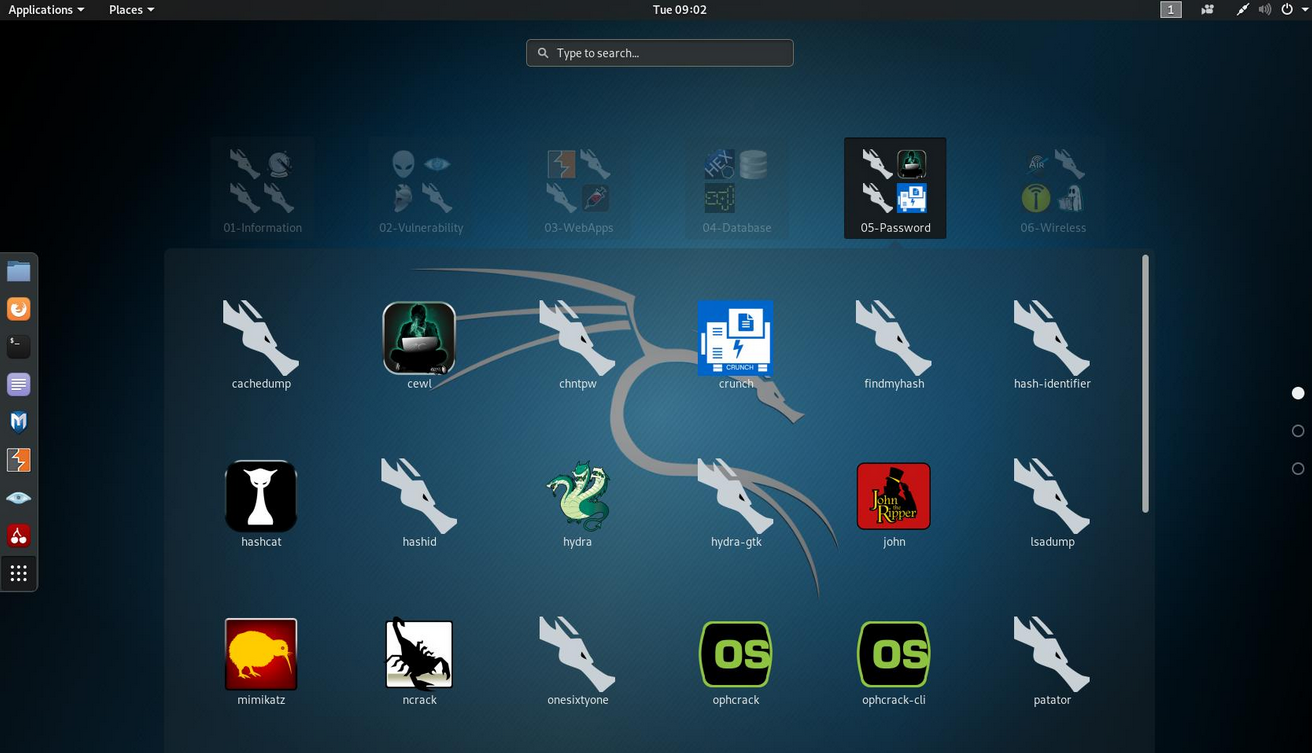Screen dimensions: 1312x753
Task: Click the eye icon in the dock
Action: click(x=18, y=498)
